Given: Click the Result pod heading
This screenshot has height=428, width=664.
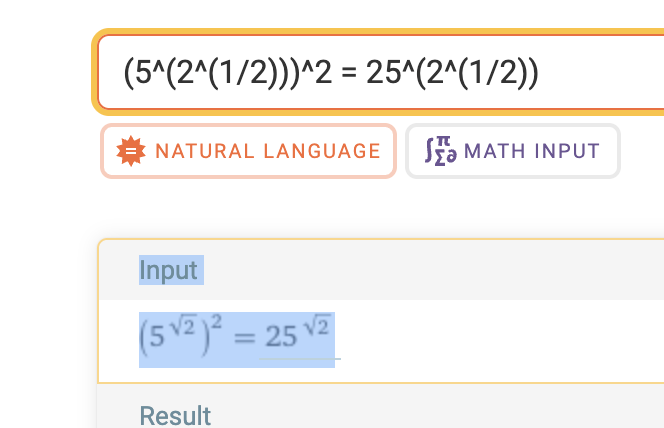Looking at the screenshot, I should pos(175,415).
